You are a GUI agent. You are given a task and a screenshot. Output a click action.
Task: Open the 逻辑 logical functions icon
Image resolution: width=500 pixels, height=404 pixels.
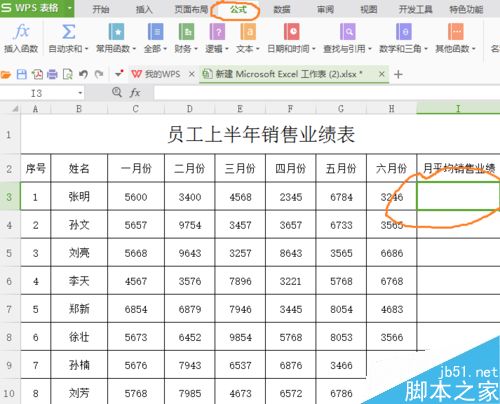point(217,32)
